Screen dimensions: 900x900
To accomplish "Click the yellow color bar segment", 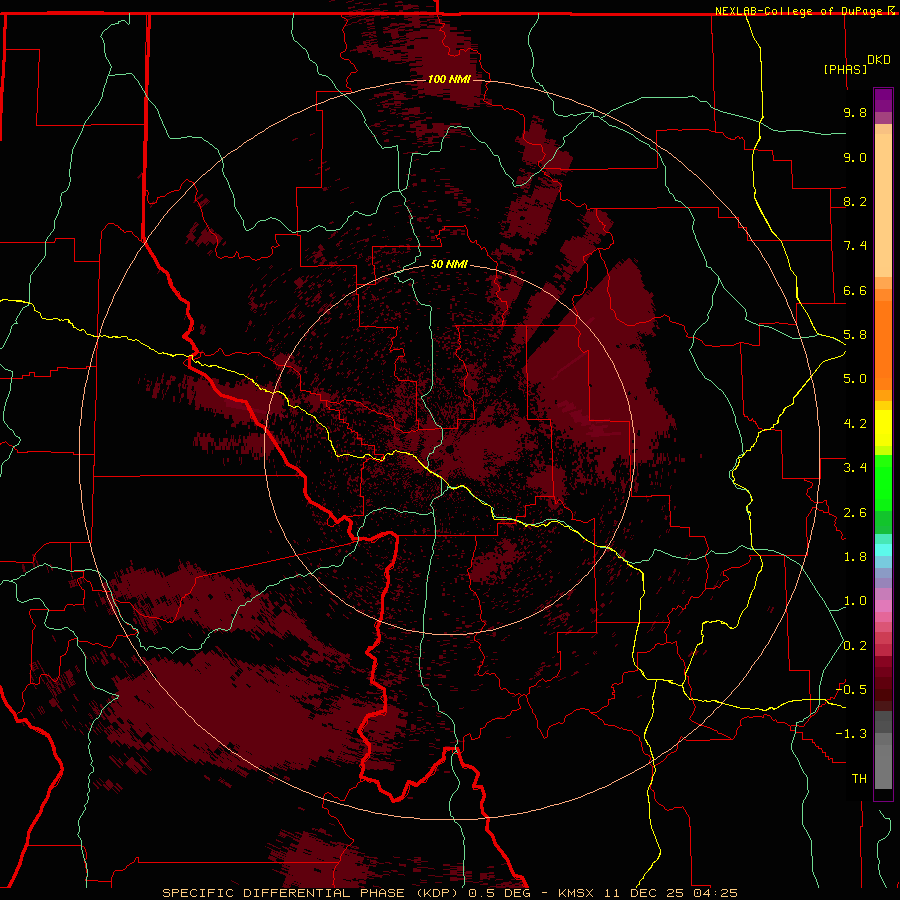I will (883, 428).
